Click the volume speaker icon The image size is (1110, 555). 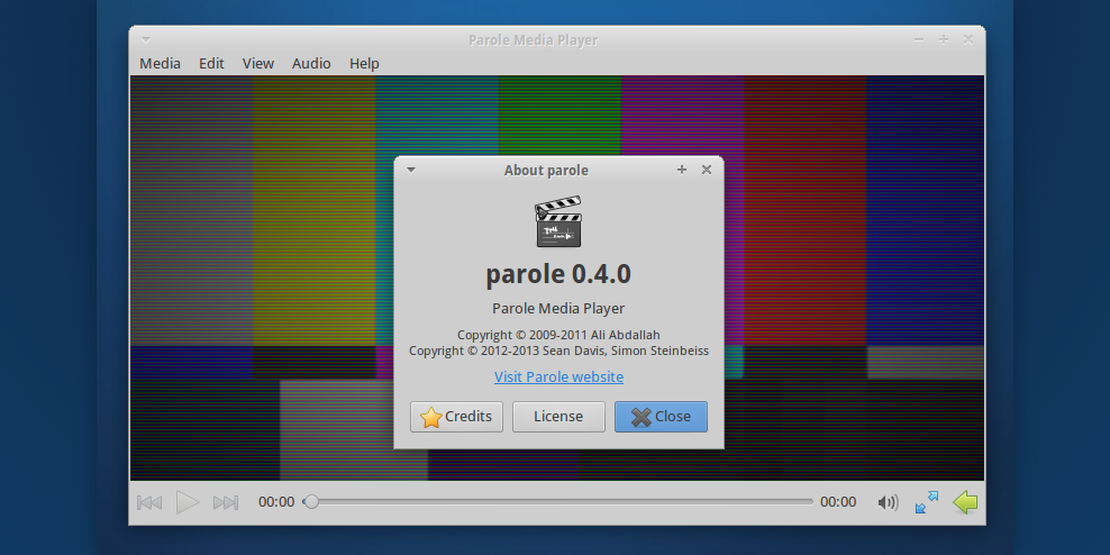coord(888,503)
